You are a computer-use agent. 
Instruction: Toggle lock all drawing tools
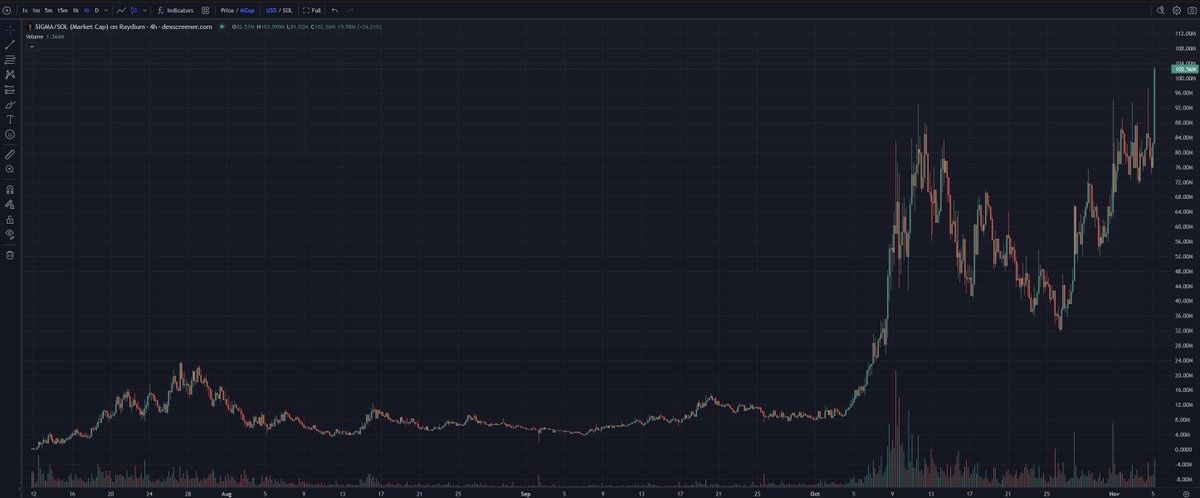[x=10, y=219]
